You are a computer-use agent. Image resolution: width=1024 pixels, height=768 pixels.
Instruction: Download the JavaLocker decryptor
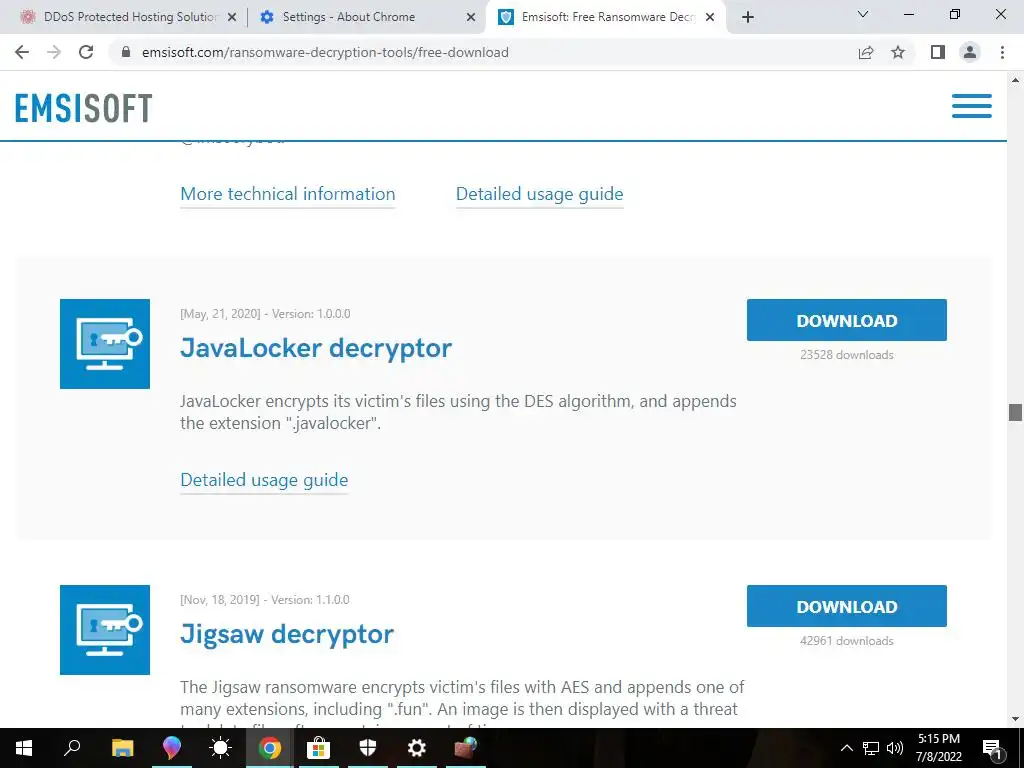(846, 320)
